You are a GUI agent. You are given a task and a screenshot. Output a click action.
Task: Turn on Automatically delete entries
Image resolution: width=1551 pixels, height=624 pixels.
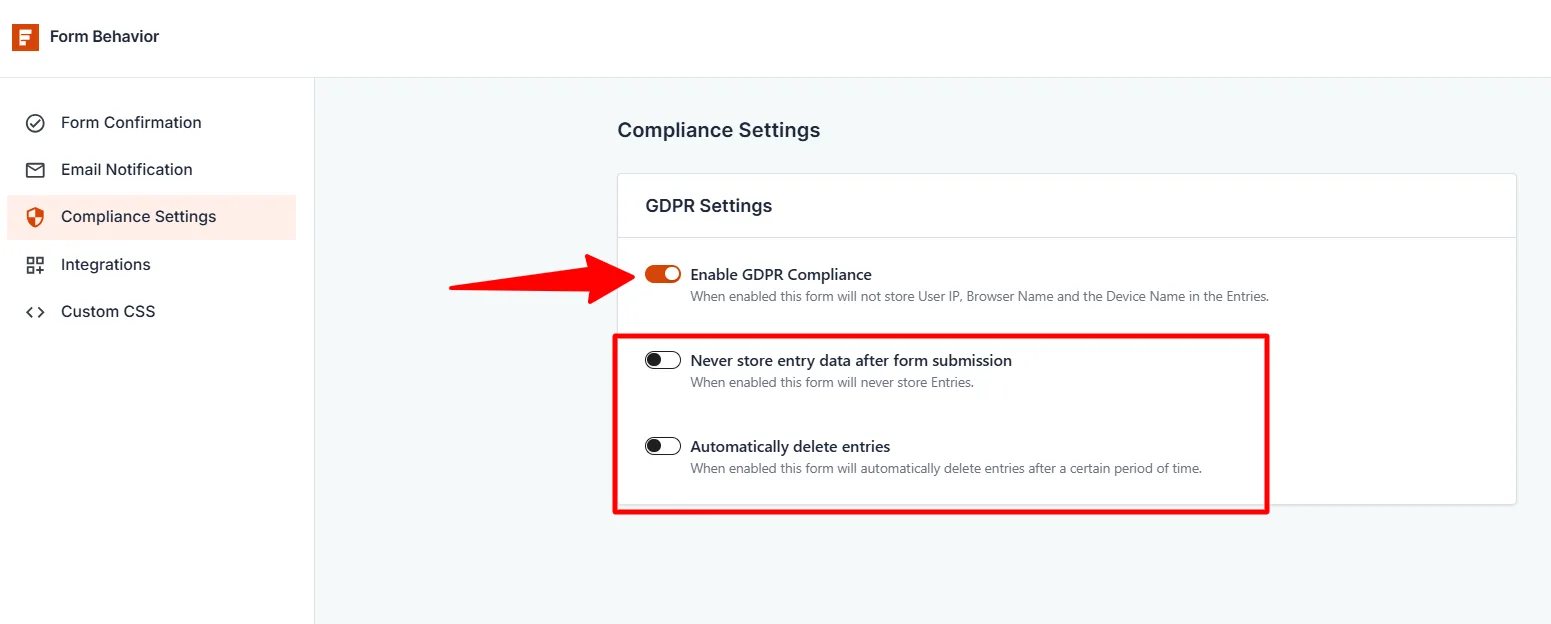click(662, 445)
